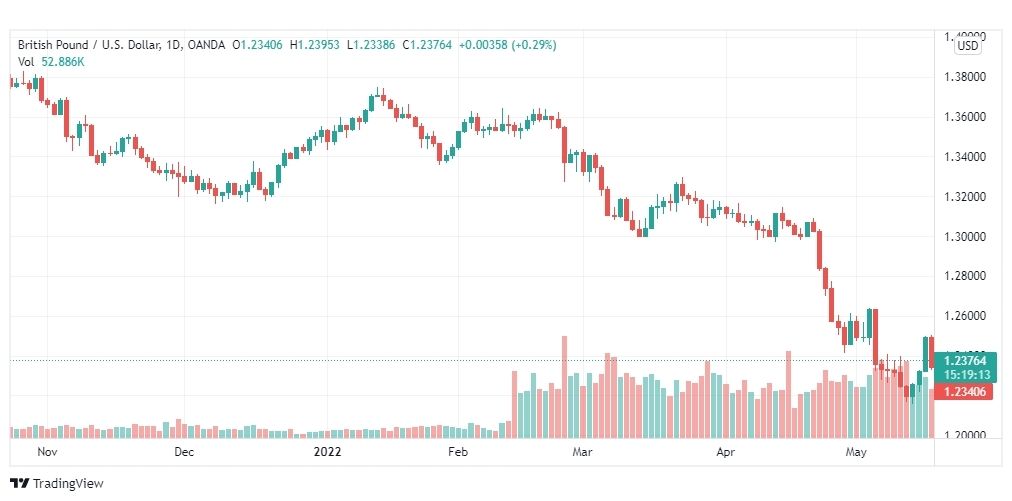This screenshot has width=1012, height=501.
Task: Select the Dec label on time axis
Action: [x=184, y=452]
